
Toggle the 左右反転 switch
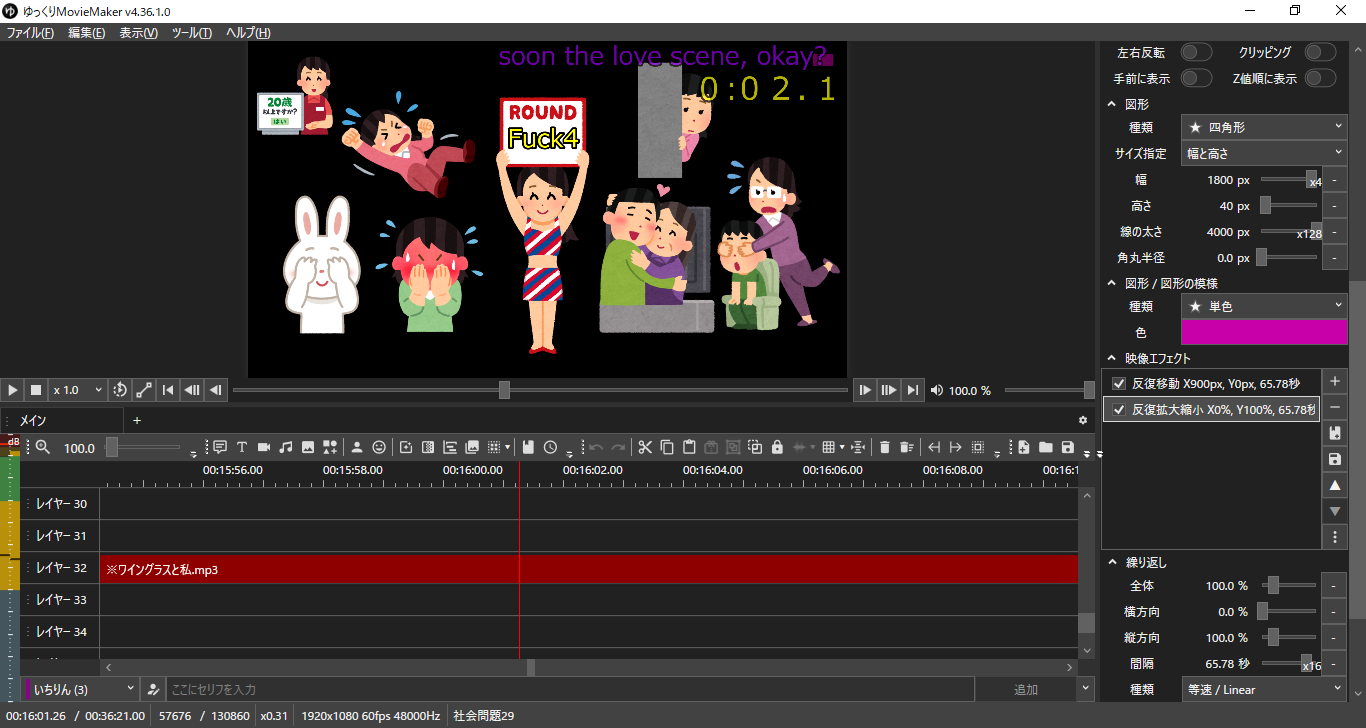click(x=1196, y=52)
